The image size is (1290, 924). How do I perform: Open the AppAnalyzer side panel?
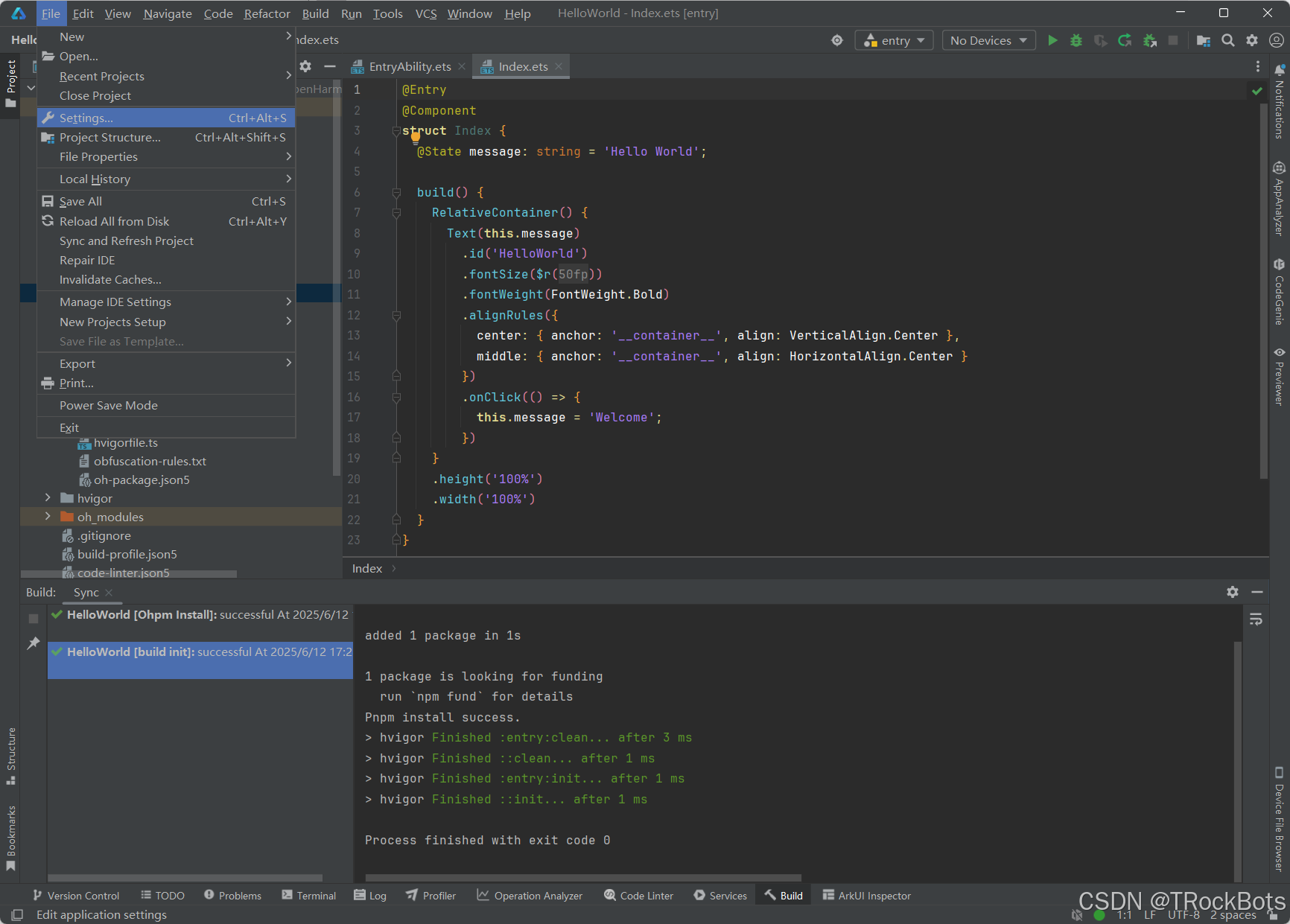click(x=1279, y=199)
